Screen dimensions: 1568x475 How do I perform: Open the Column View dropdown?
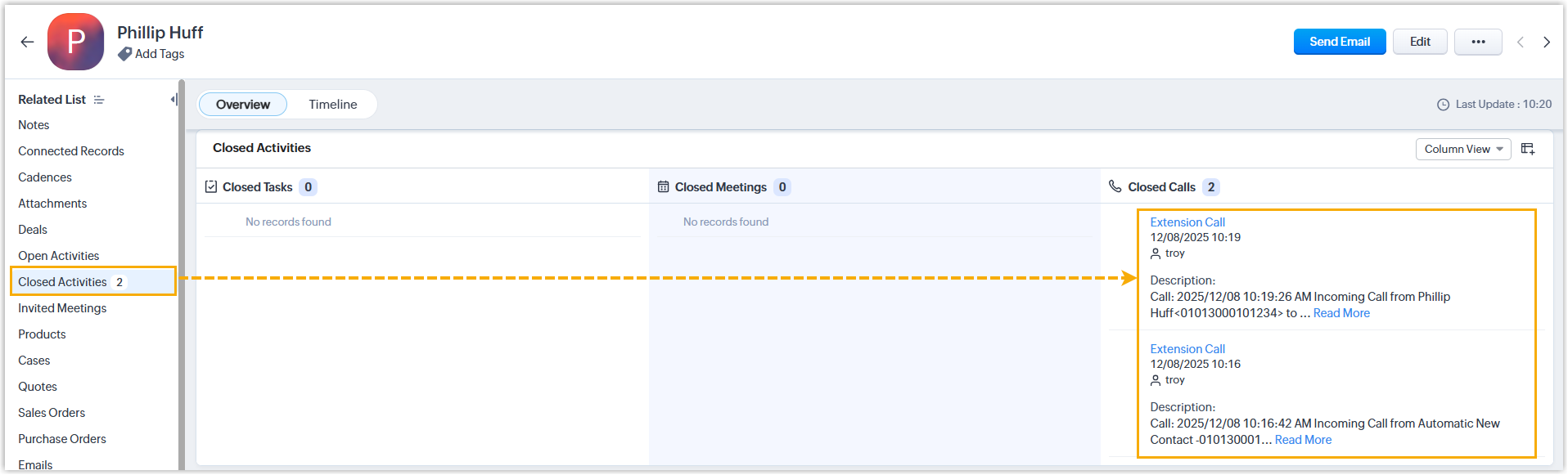[1462, 149]
